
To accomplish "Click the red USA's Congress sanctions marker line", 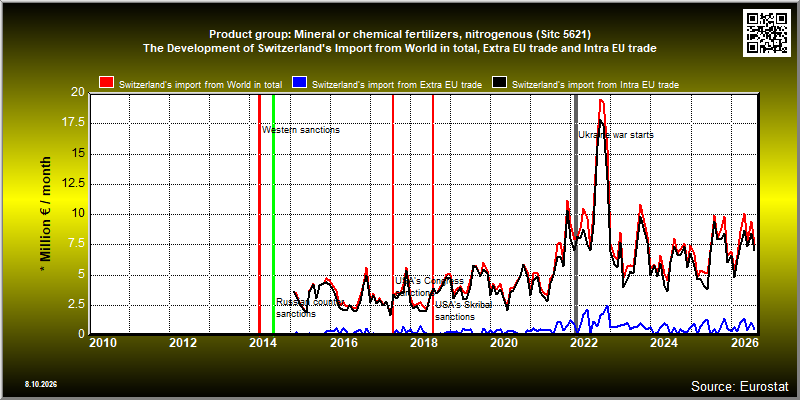I will (x=393, y=214).
